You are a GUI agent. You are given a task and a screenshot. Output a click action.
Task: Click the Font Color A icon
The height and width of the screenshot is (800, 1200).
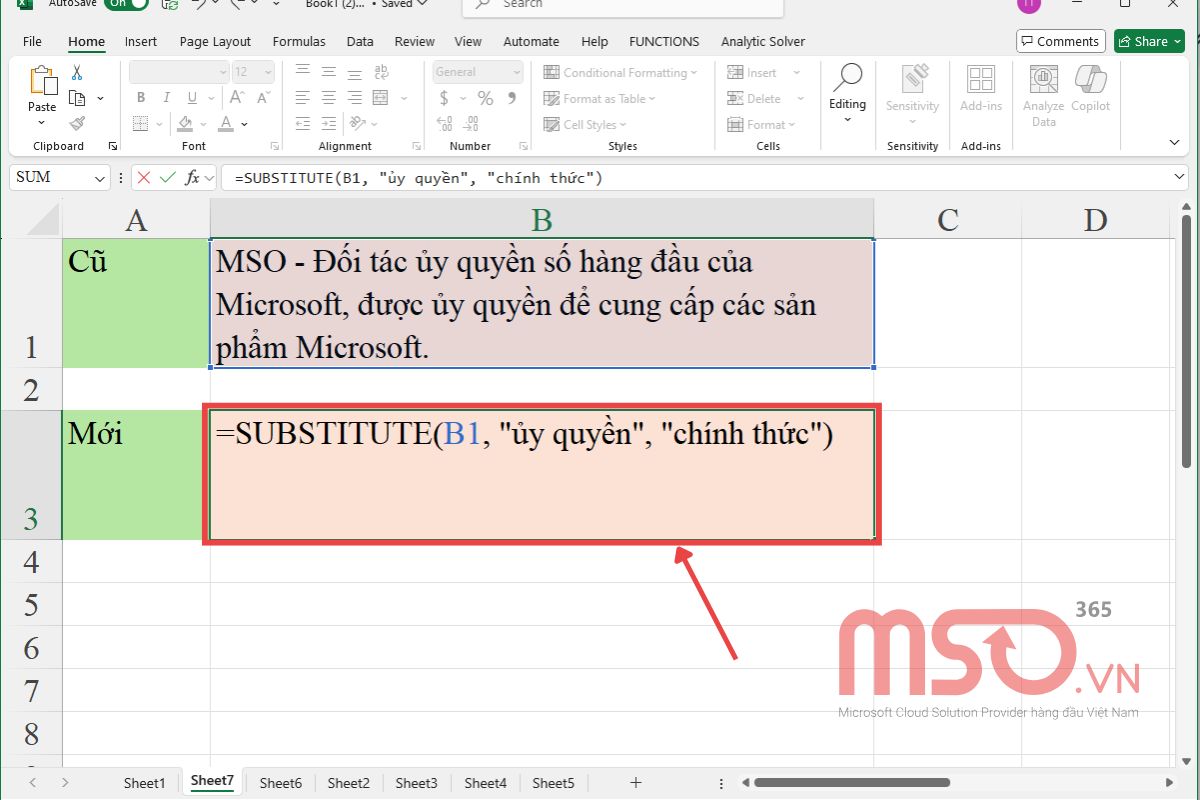click(x=226, y=124)
